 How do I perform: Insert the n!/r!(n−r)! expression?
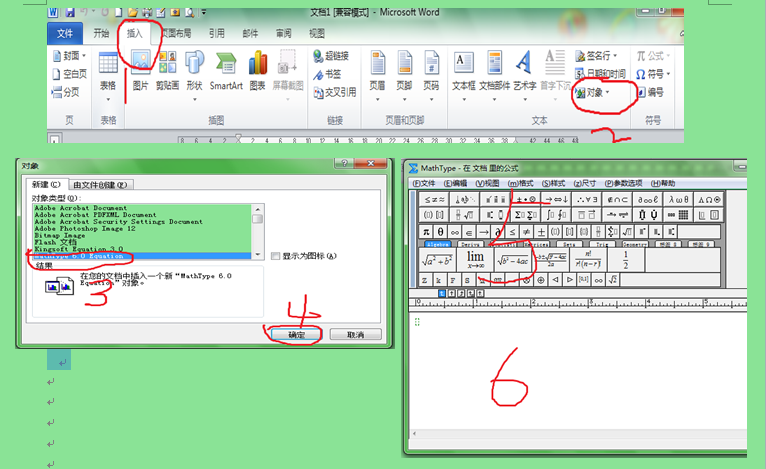click(588, 259)
